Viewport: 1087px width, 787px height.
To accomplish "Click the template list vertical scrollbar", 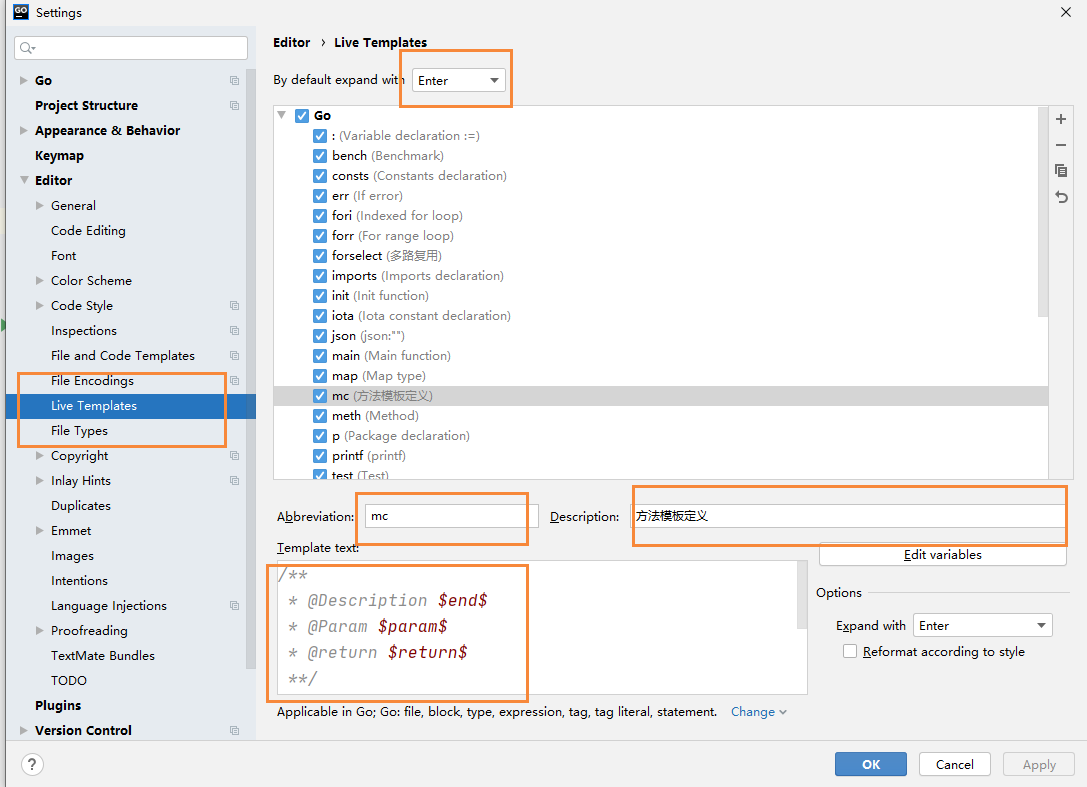I will (1043, 220).
